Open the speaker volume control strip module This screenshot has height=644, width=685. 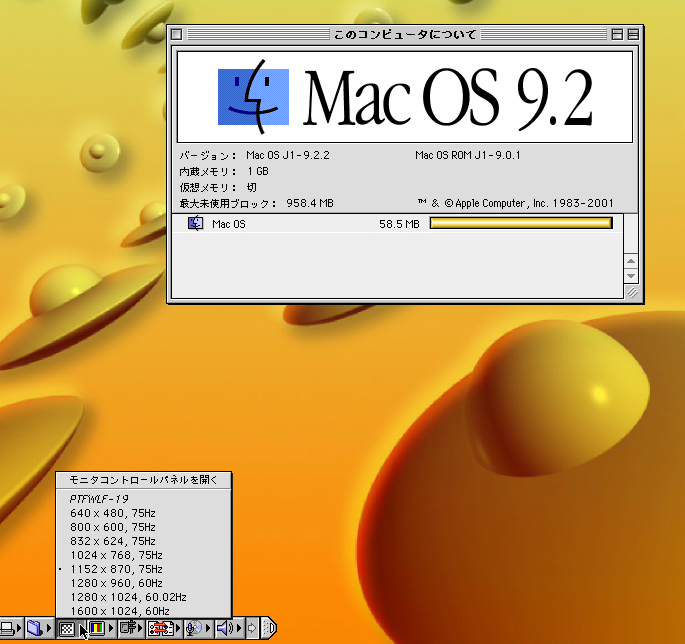[225, 629]
